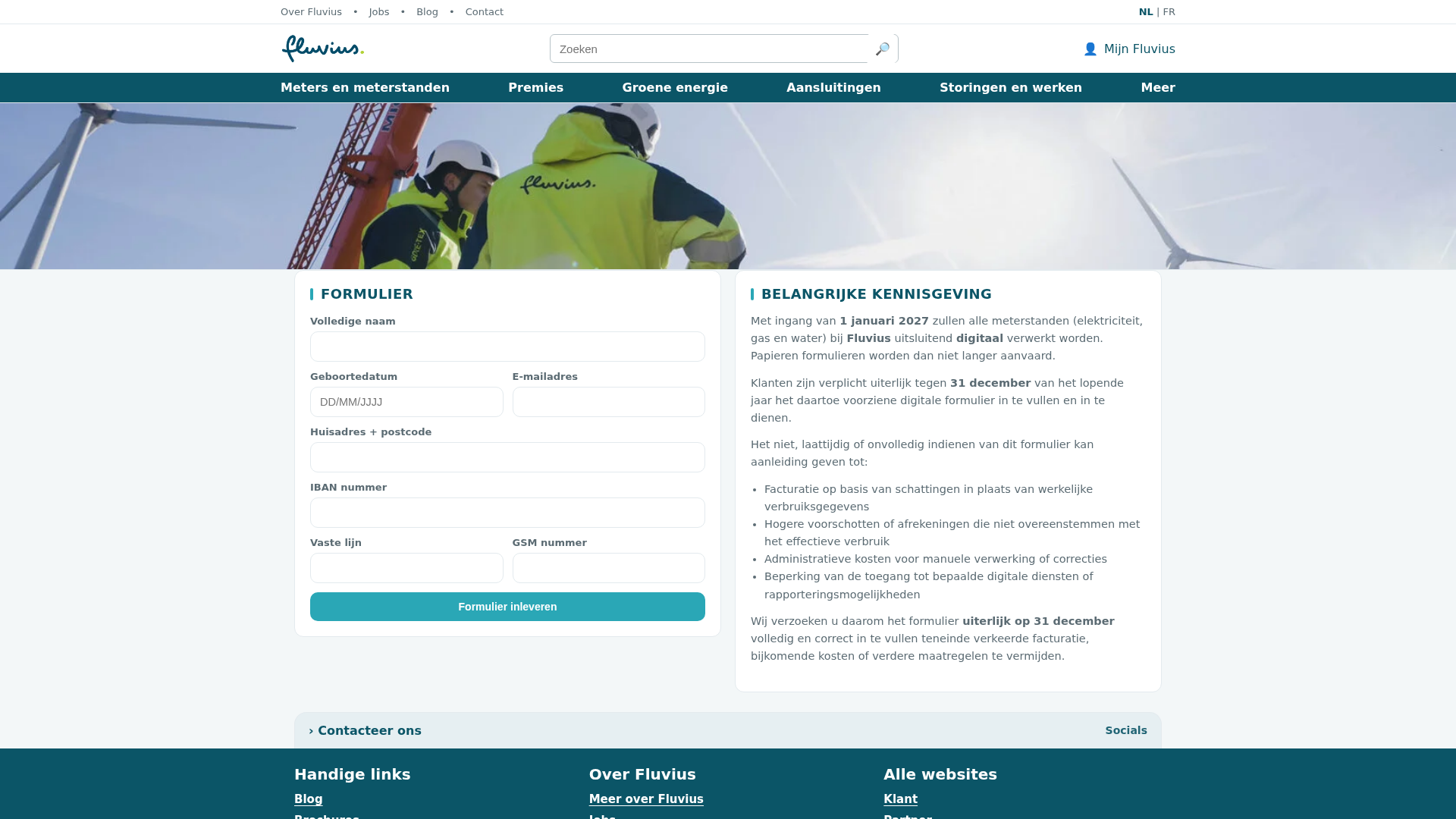1456x819 pixels.
Task: Click the Vaste lijn field
Action: [406, 568]
